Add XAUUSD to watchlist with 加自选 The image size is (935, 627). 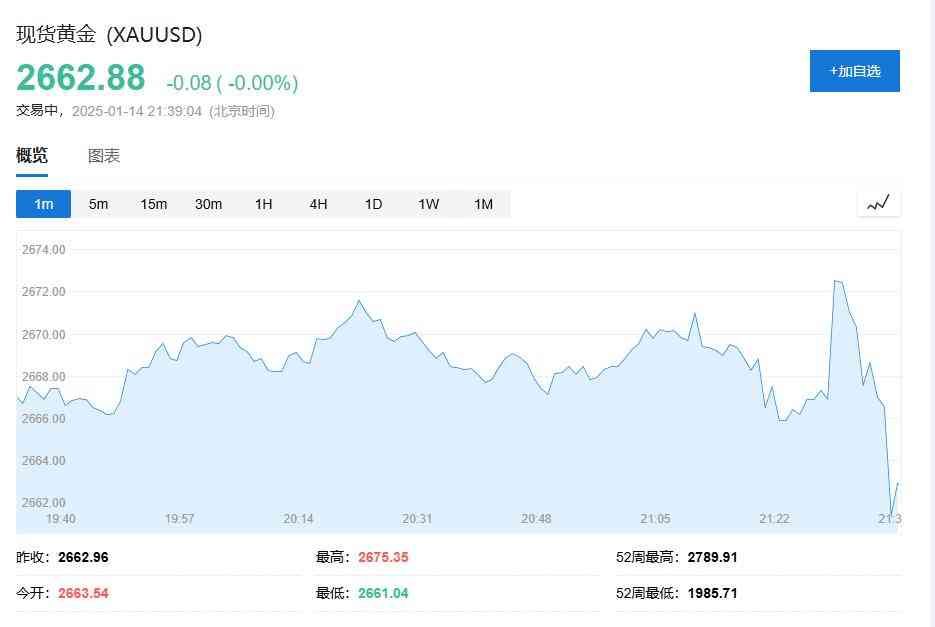tap(854, 71)
